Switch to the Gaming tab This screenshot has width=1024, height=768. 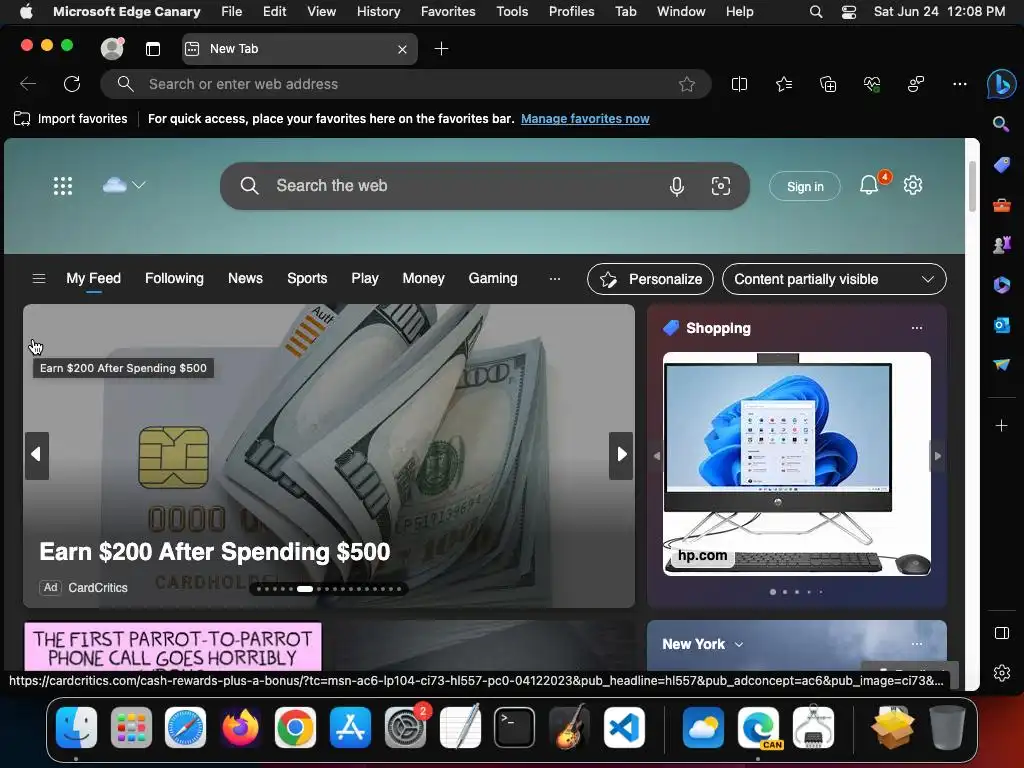click(492, 279)
